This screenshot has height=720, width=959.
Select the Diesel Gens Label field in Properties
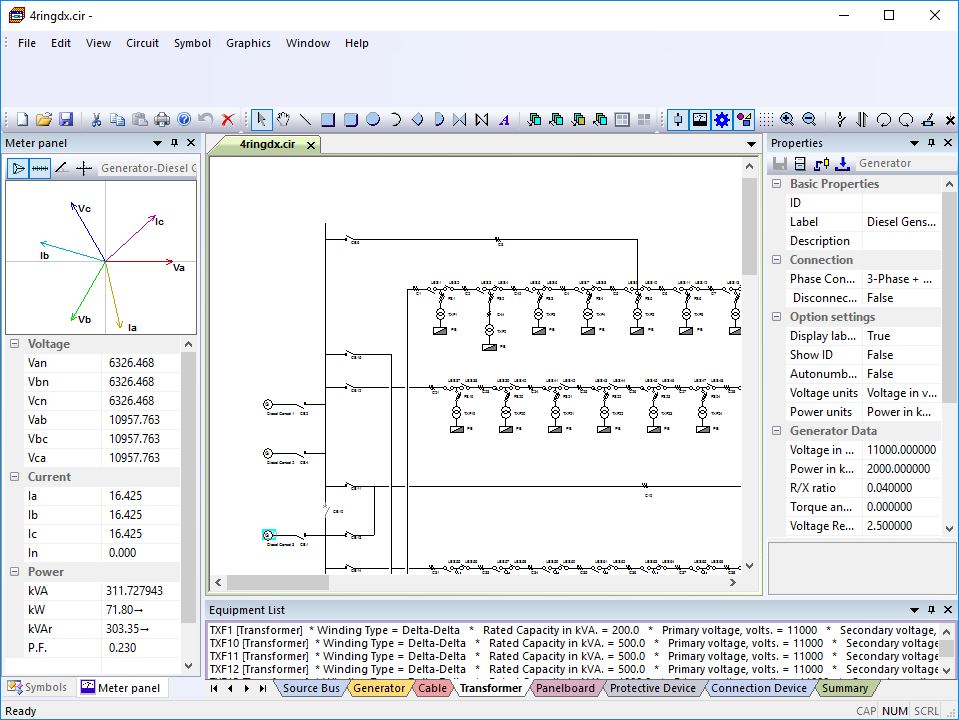[901, 221]
